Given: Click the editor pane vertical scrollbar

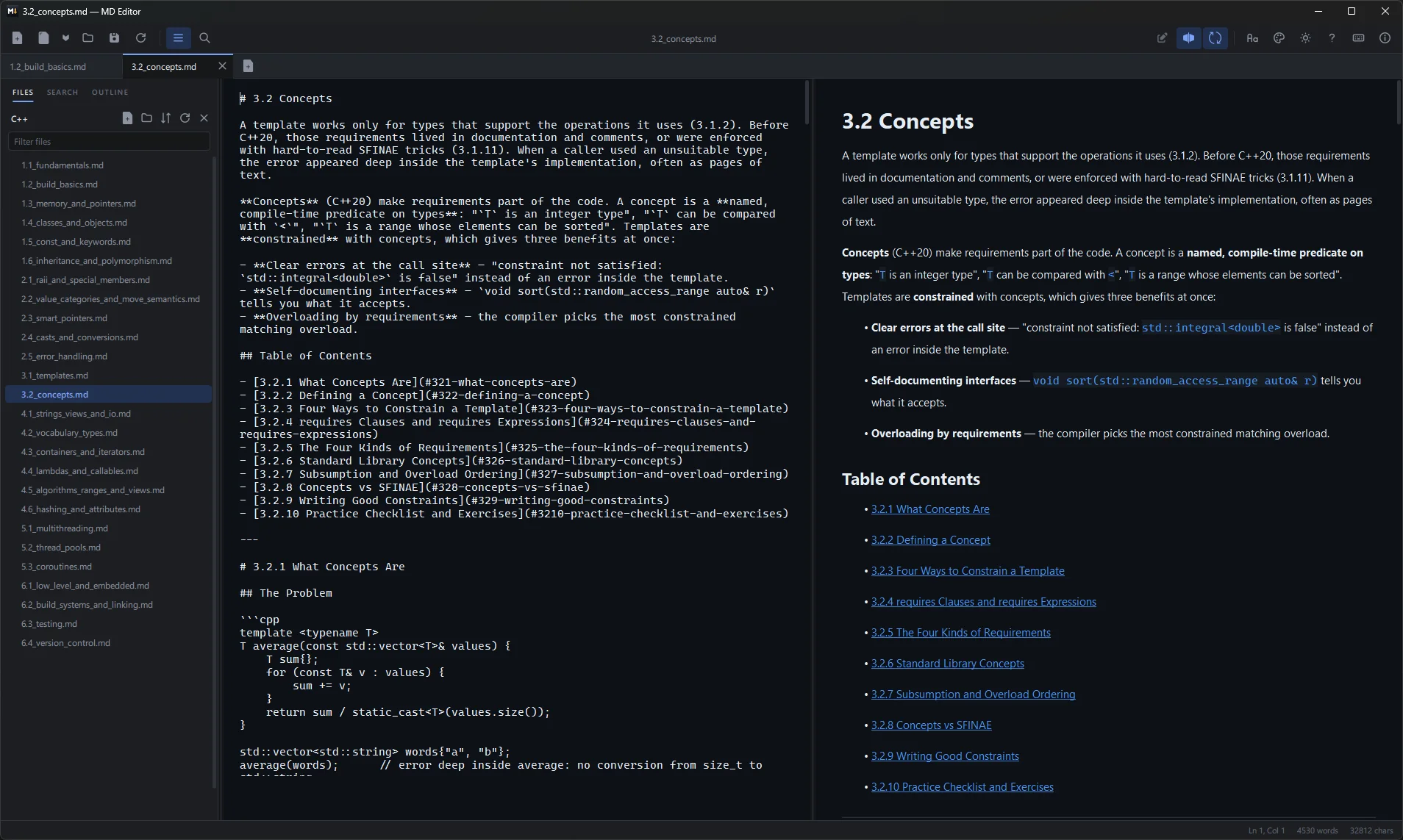Looking at the screenshot, I should coord(807,102).
